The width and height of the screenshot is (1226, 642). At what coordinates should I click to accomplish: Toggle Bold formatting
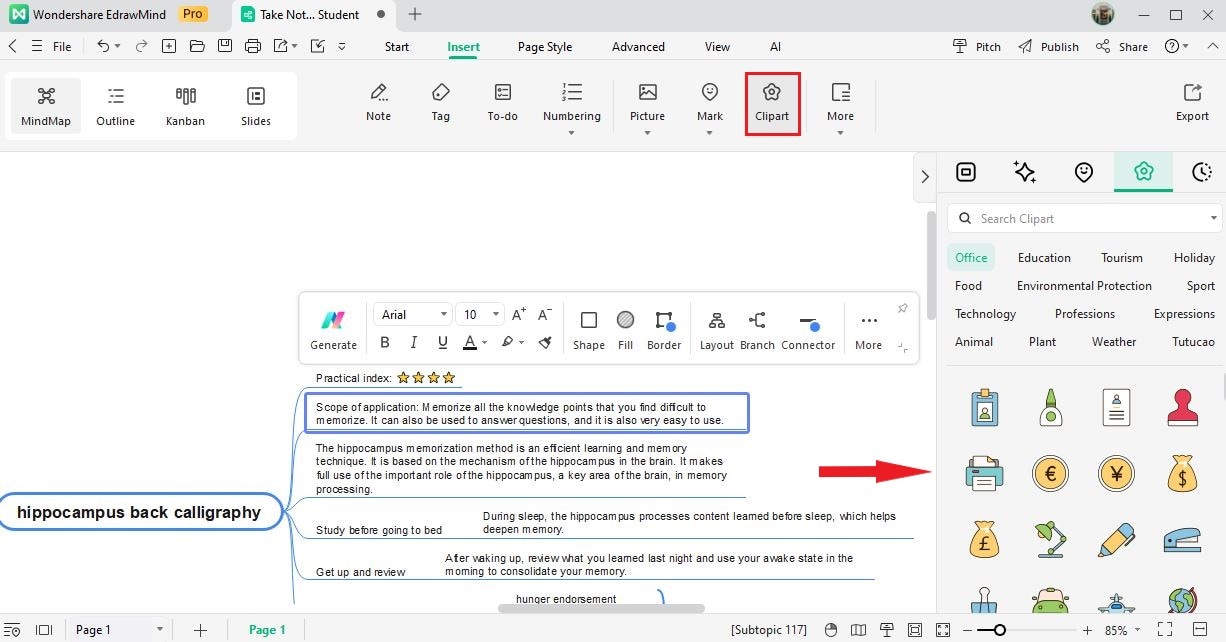coord(385,342)
